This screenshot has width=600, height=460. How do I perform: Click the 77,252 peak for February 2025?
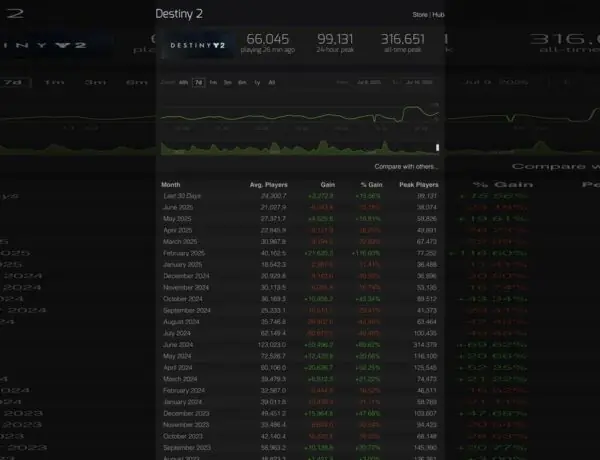[x=427, y=253]
